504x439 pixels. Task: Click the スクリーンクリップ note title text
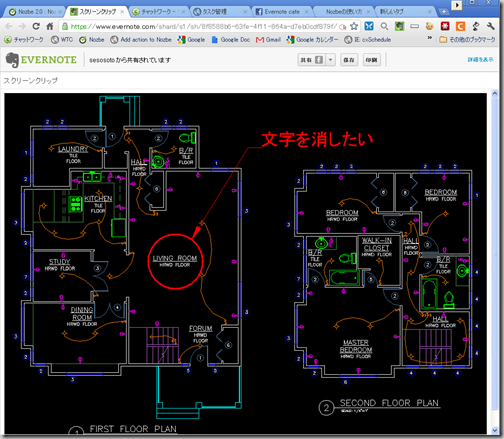point(31,80)
